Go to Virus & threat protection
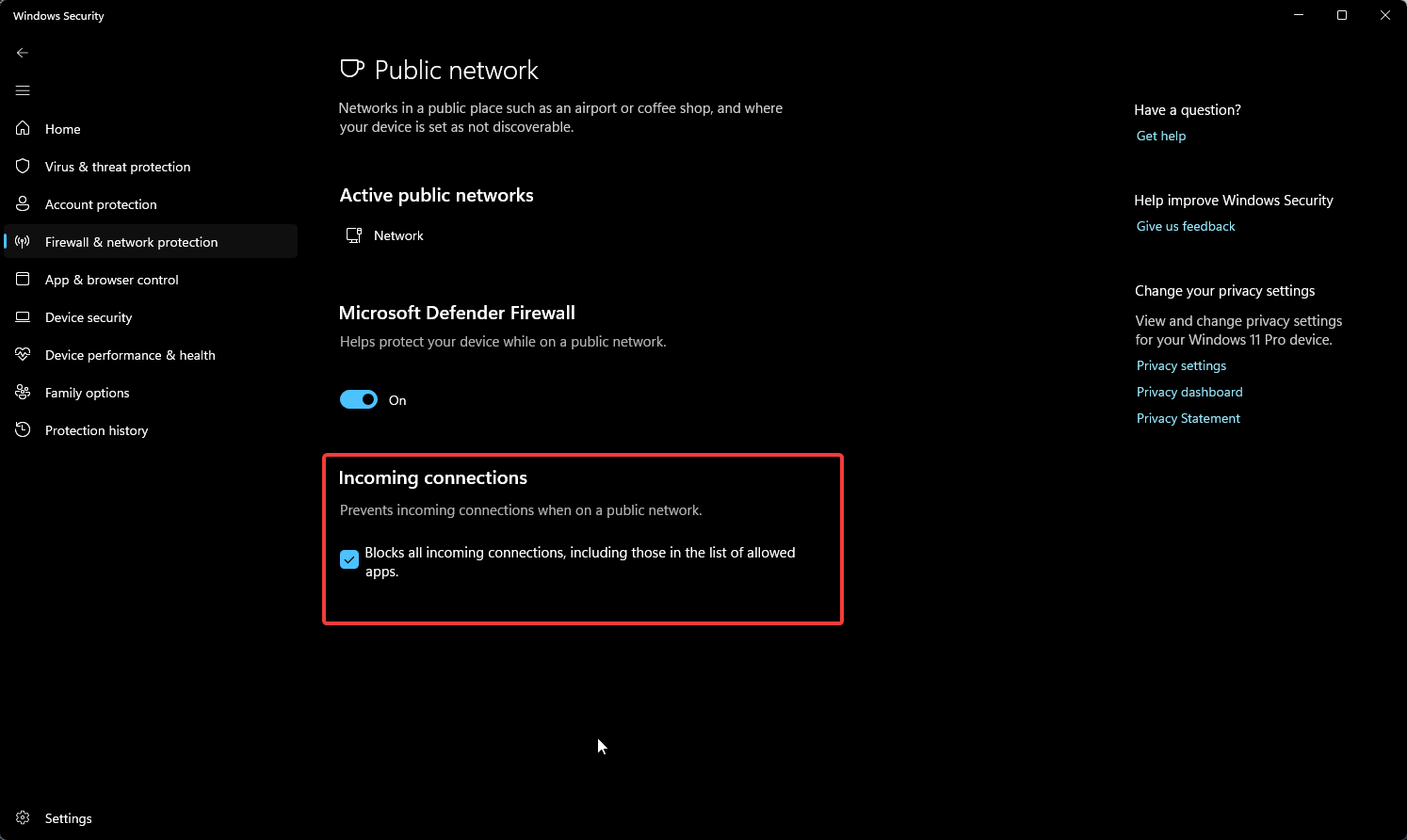Screen dimensions: 1407x840 pos(151,167)
